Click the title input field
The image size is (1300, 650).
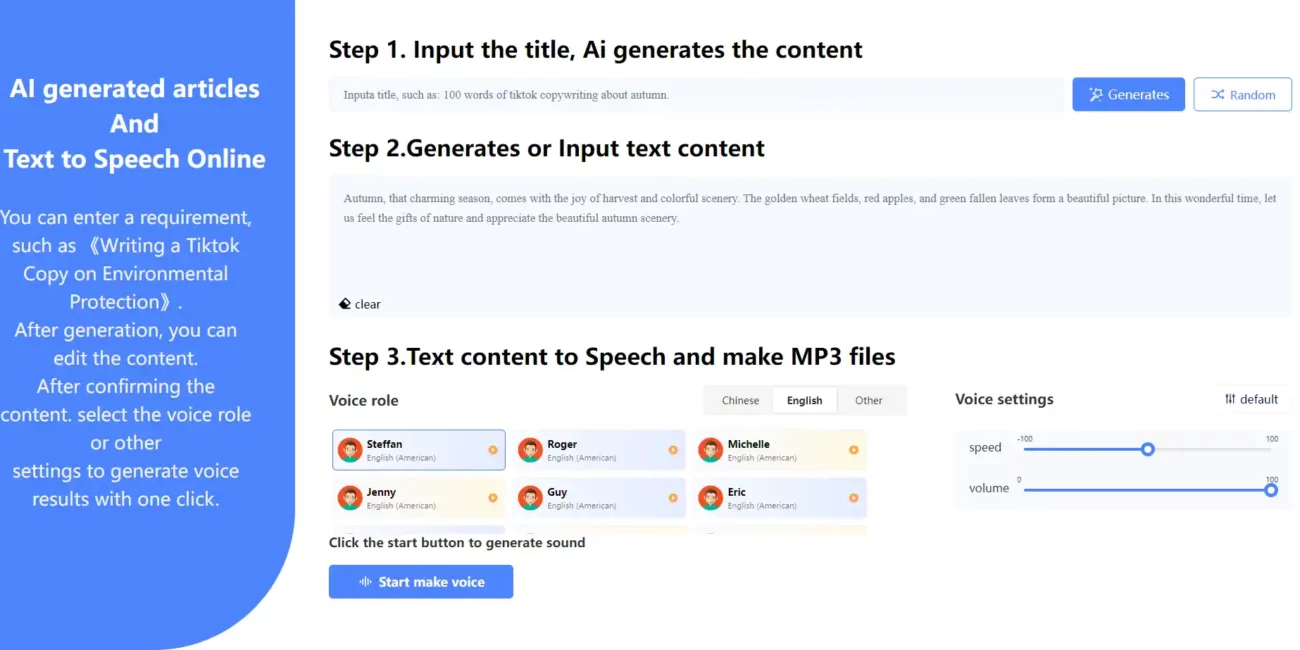(699, 95)
